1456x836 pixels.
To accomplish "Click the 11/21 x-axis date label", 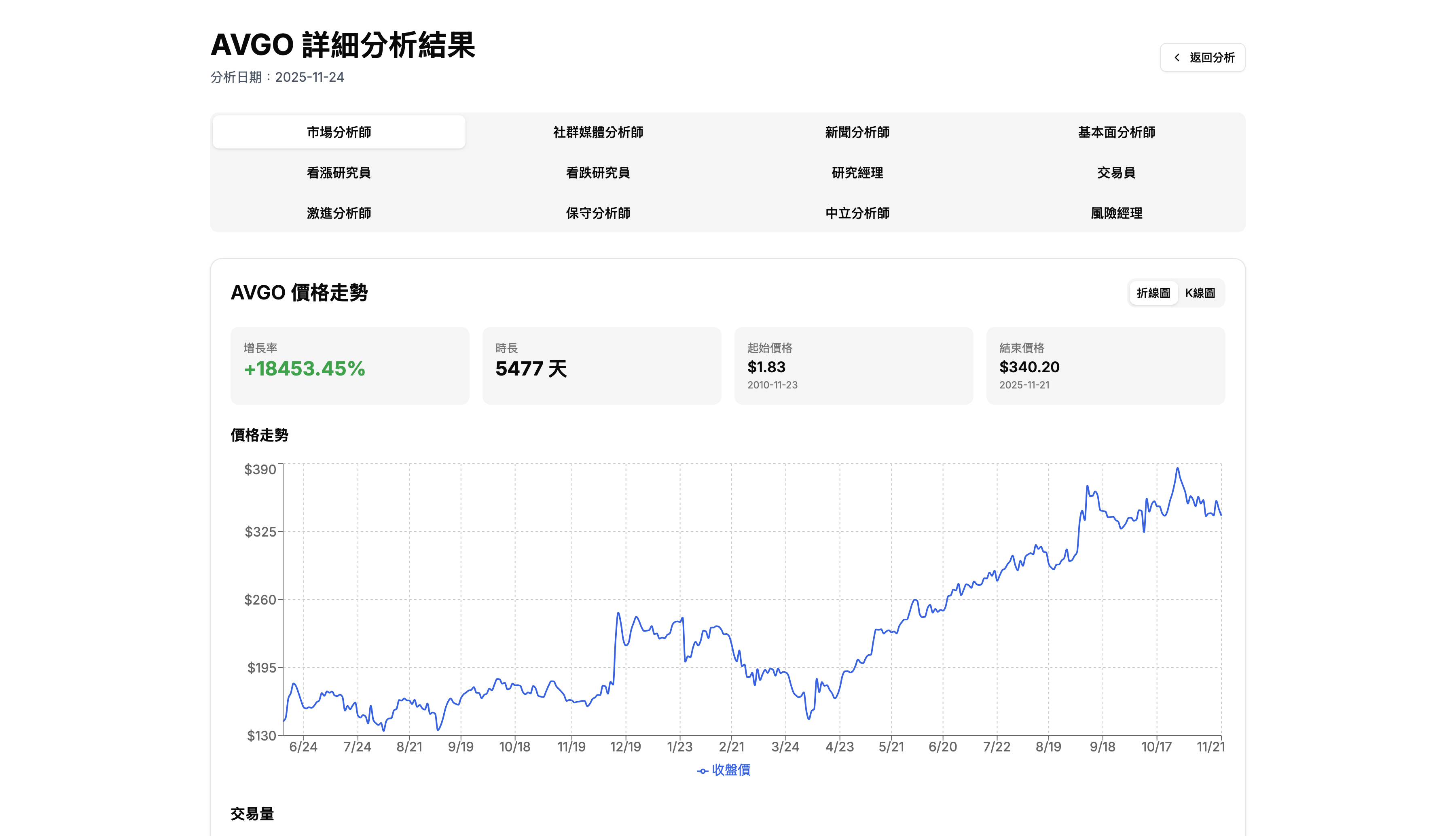I will tap(1211, 747).
